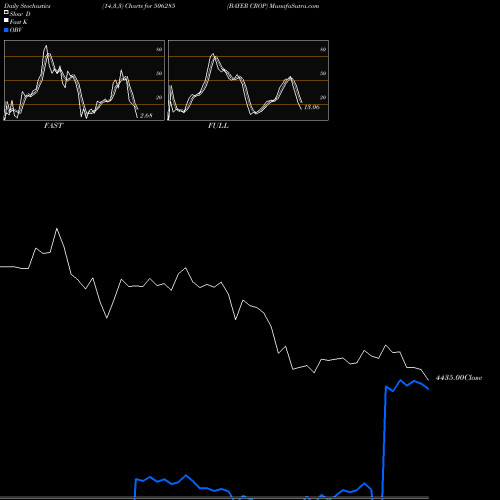Click the blue OBV legend swatch
The image size is (500, 500).
(6, 30)
